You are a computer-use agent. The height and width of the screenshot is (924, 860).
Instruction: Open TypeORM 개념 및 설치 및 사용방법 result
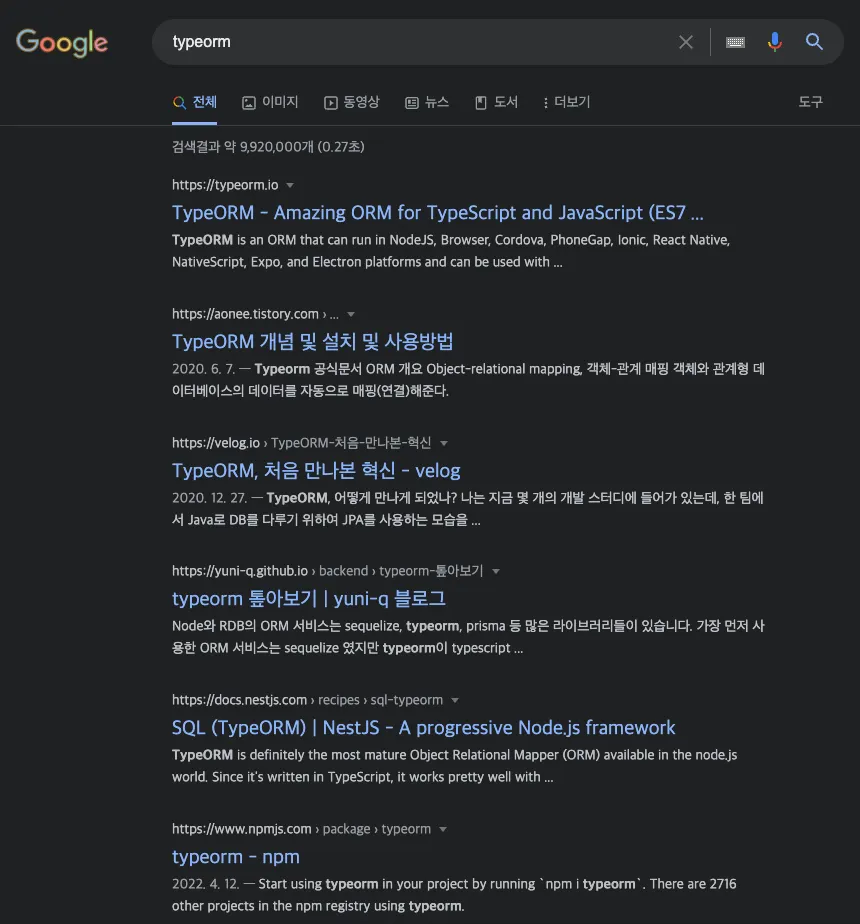[312, 342]
